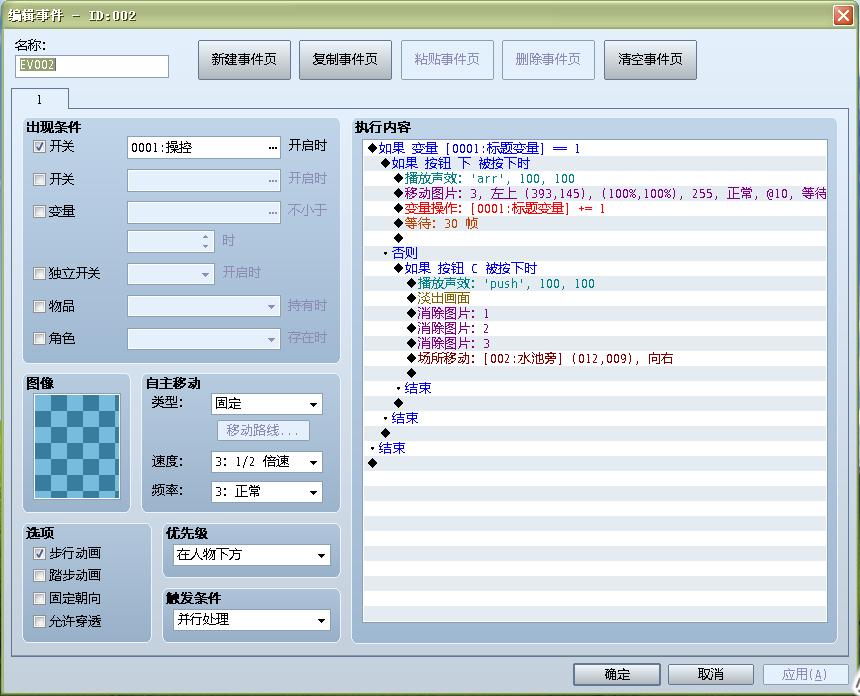Select the 播放声效 'arr' command line
Viewport: 860px width, 696px height.
[595, 178]
